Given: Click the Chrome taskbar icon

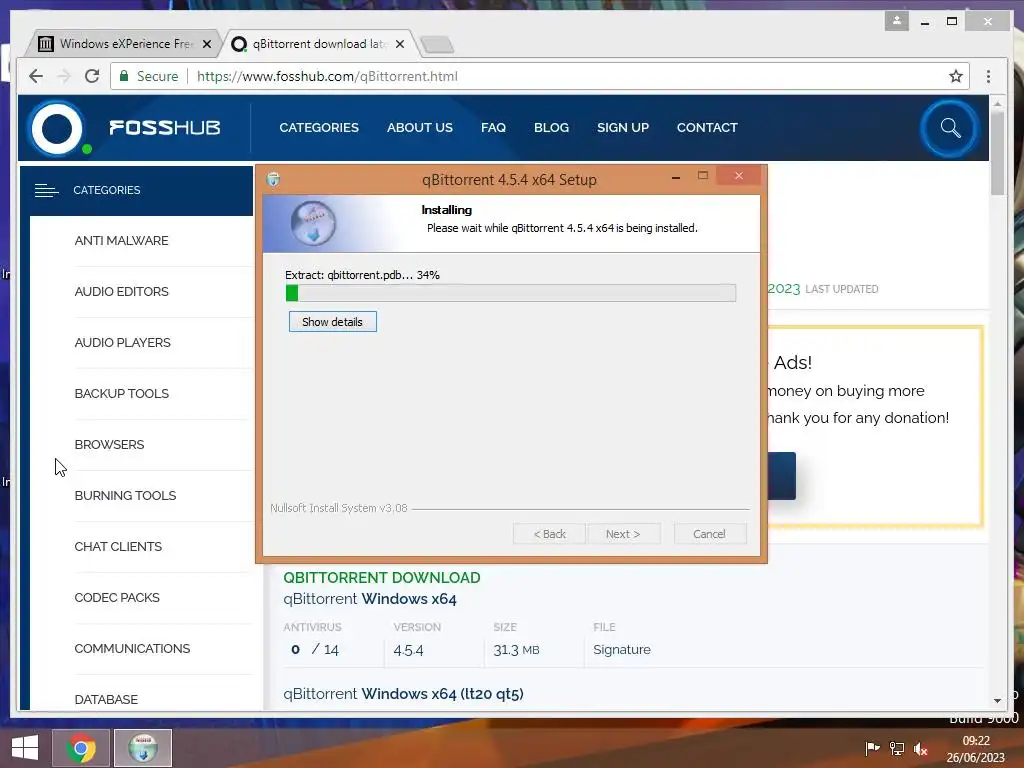Looking at the screenshot, I should 81,748.
